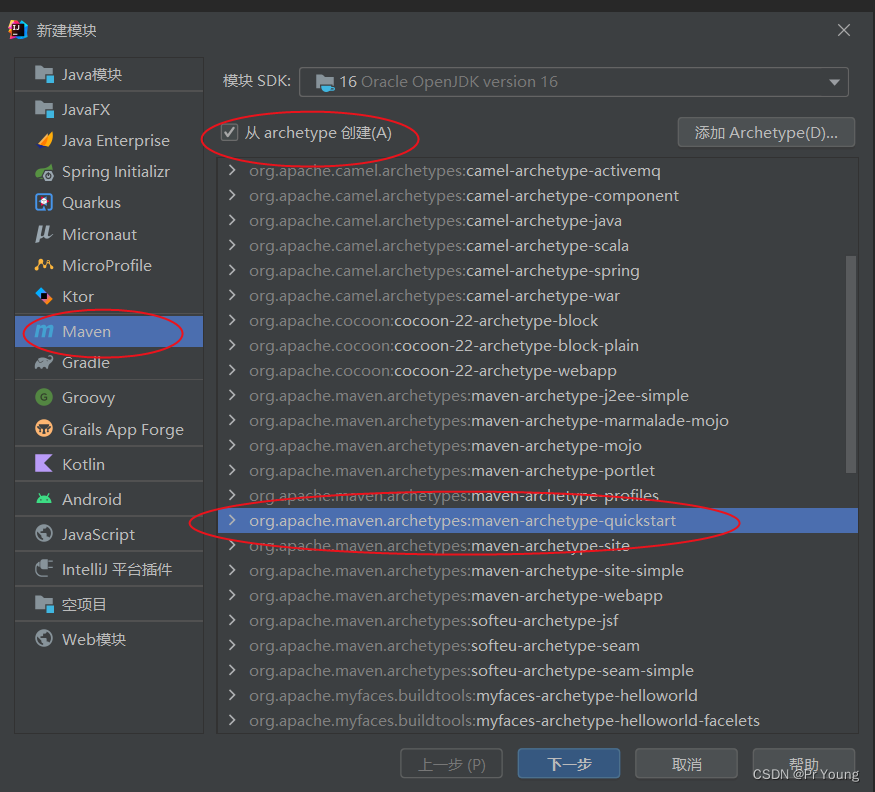Click the 取消 button
The width and height of the screenshot is (875, 792).
point(686,764)
